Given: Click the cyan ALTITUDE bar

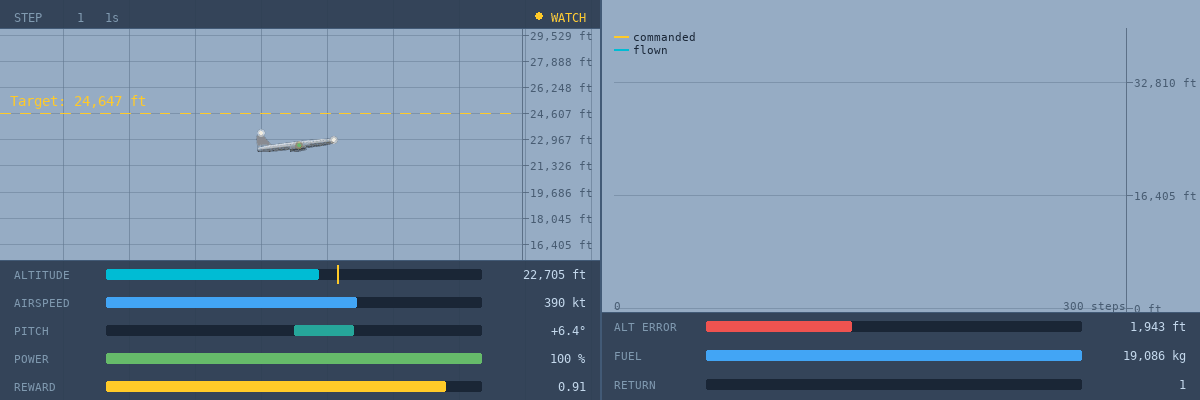Looking at the screenshot, I should [212, 275].
